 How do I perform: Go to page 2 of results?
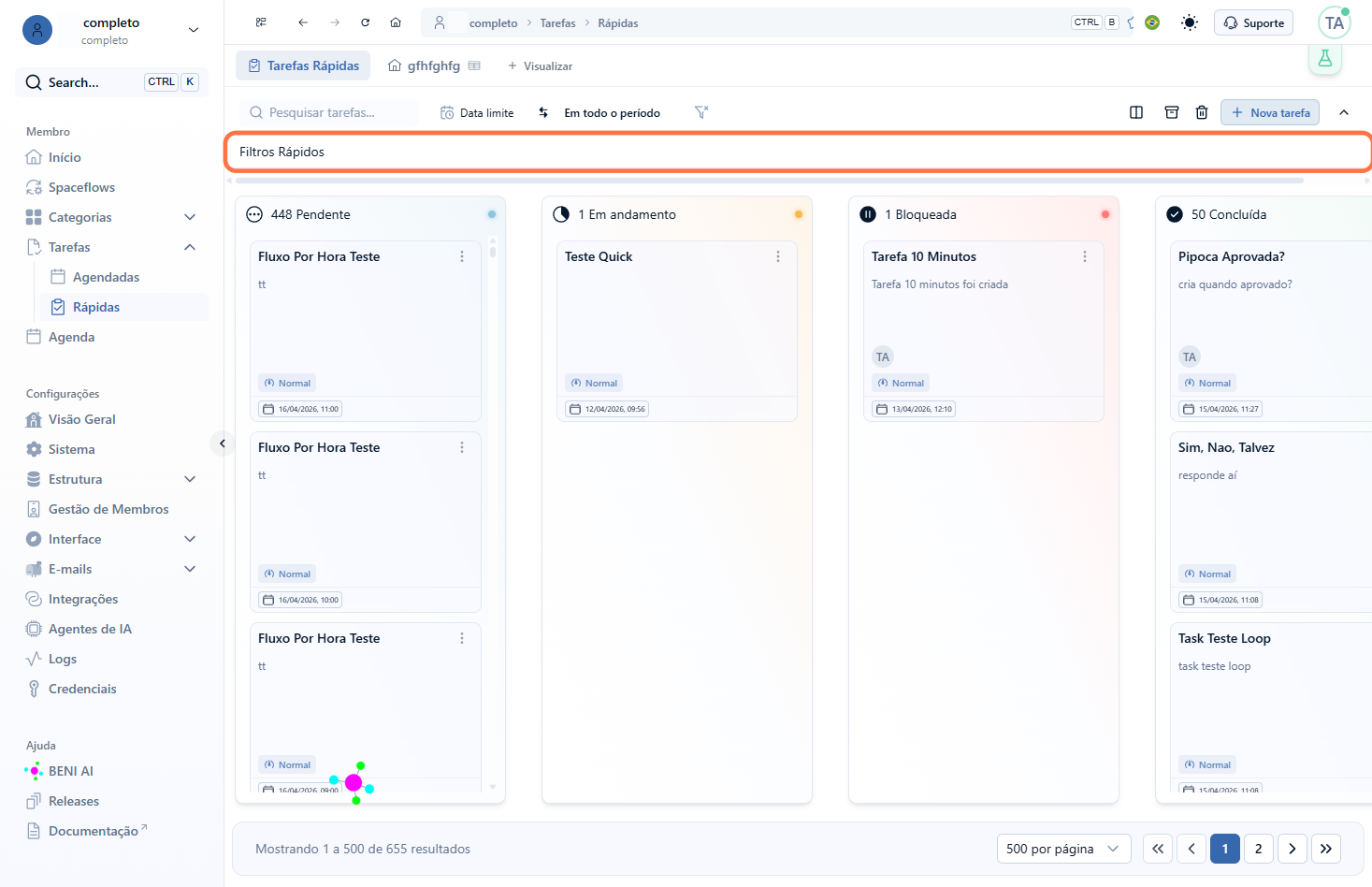click(1259, 849)
